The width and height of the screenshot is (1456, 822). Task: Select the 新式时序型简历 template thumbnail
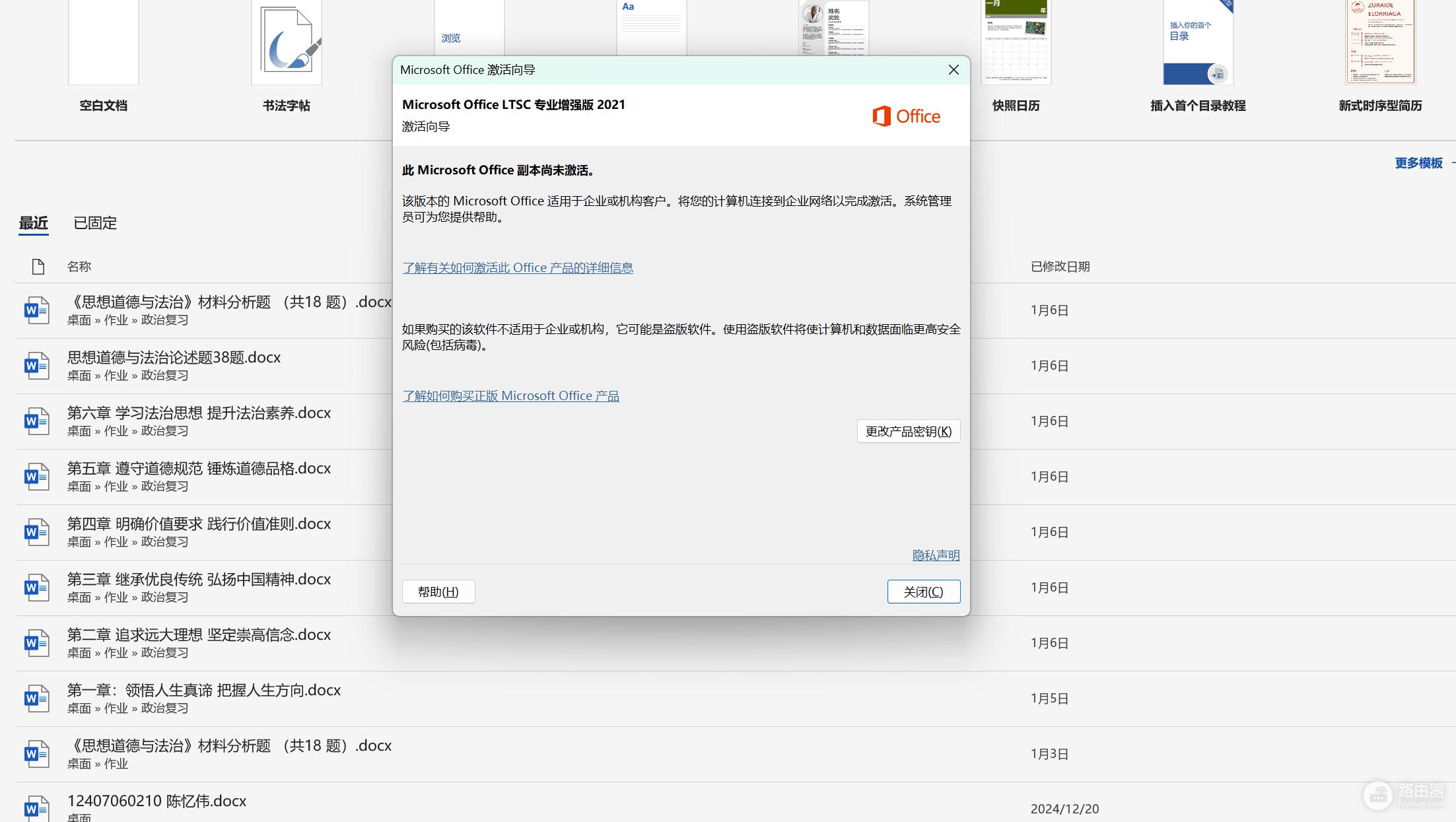(1380, 42)
